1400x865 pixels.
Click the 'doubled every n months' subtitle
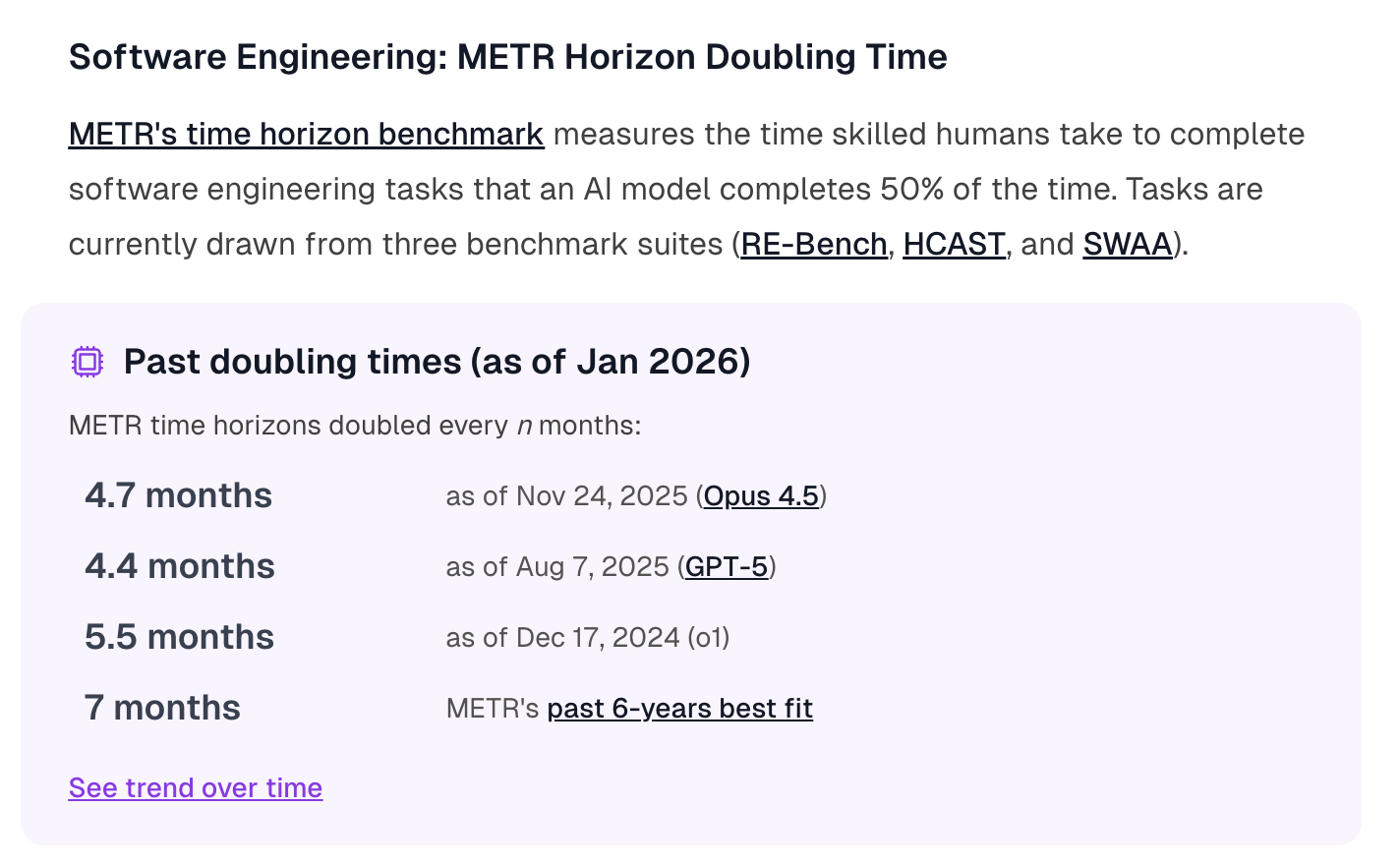tap(354, 426)
